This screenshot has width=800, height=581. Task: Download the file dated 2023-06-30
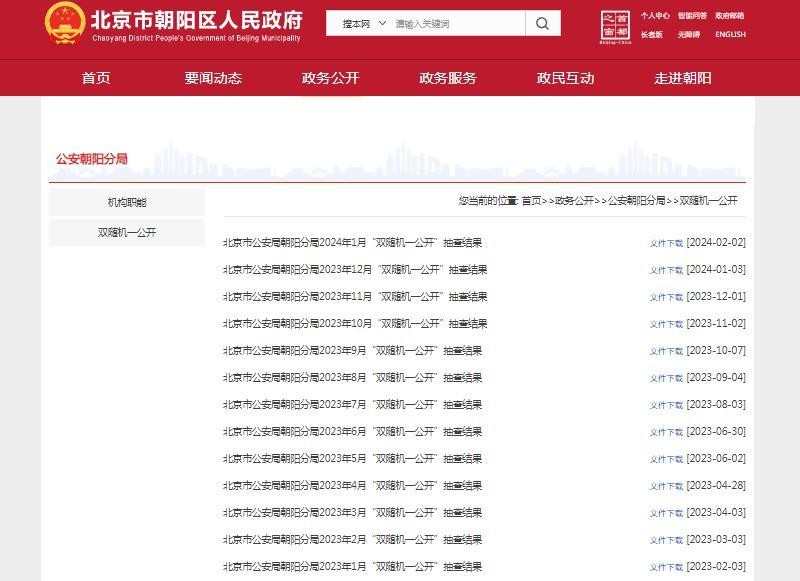tap(666, 432)
